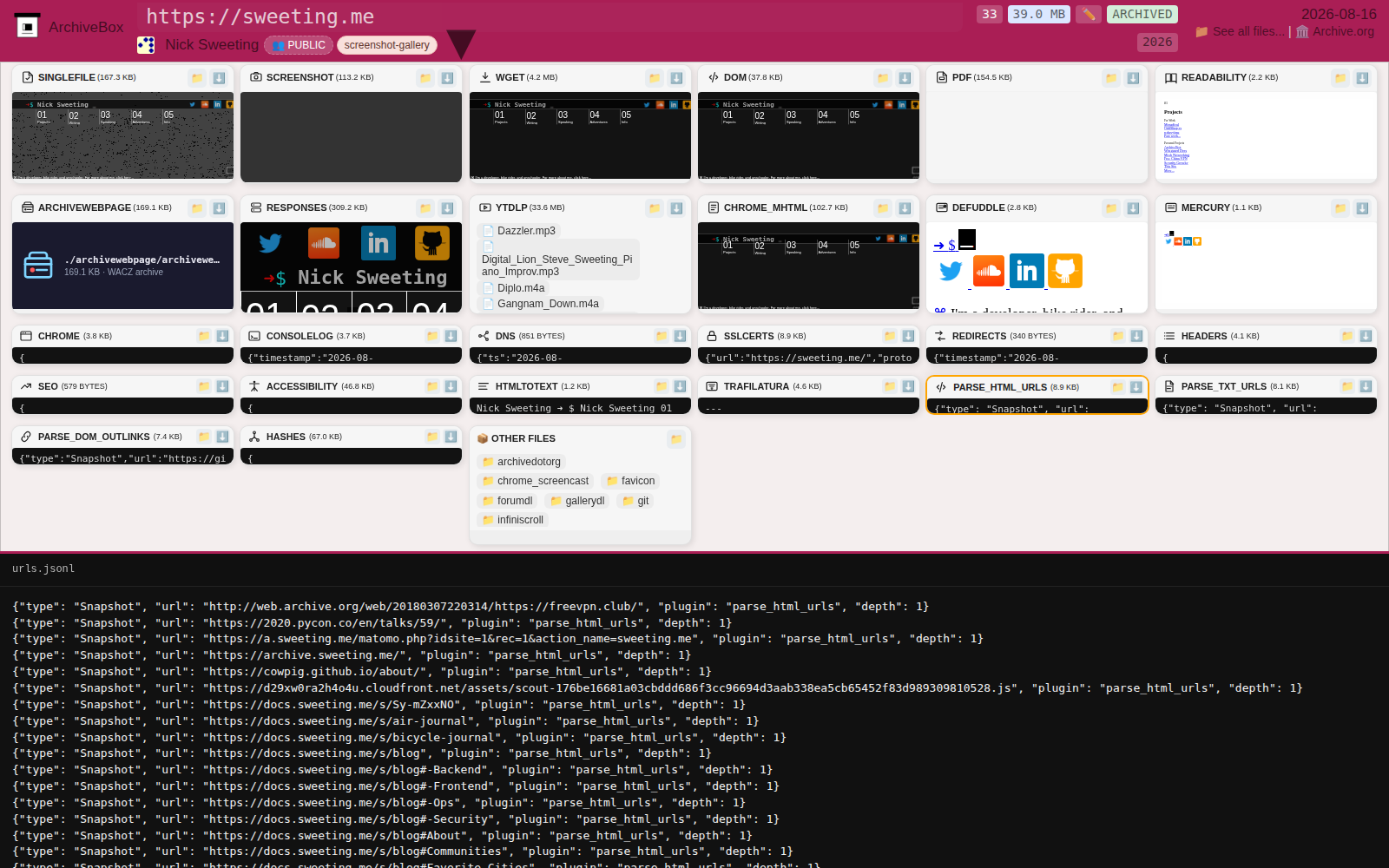
Task: Open the chrome_screencast folder
Action: click(535, 481)
